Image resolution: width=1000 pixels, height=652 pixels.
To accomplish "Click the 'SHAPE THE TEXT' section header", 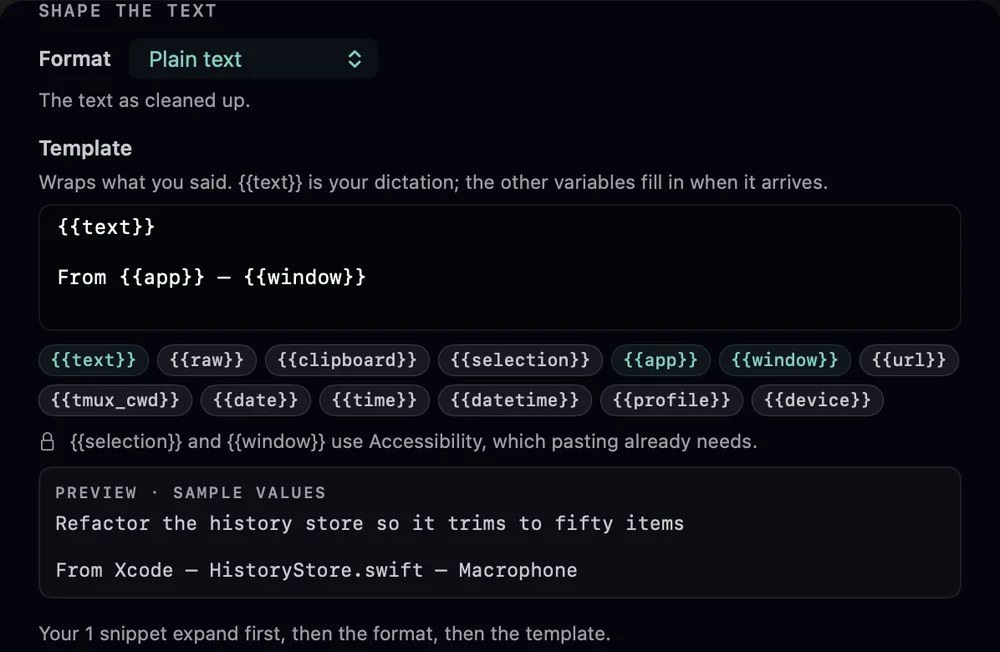I will click(x=128, y=11).
